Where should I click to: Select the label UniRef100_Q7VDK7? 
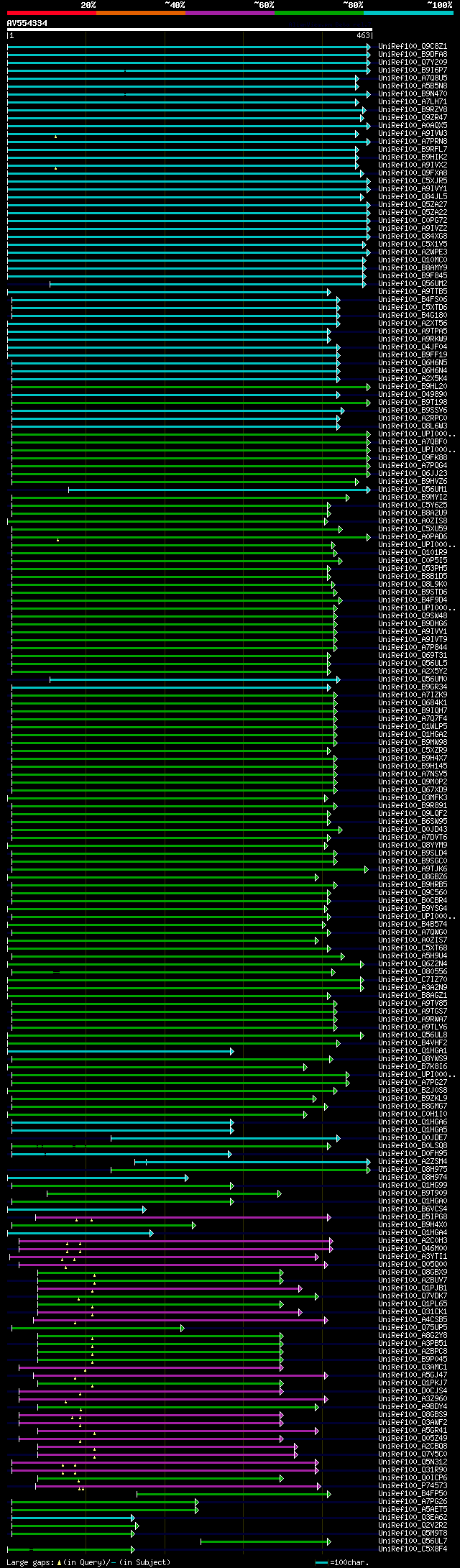coord(413,1296)
